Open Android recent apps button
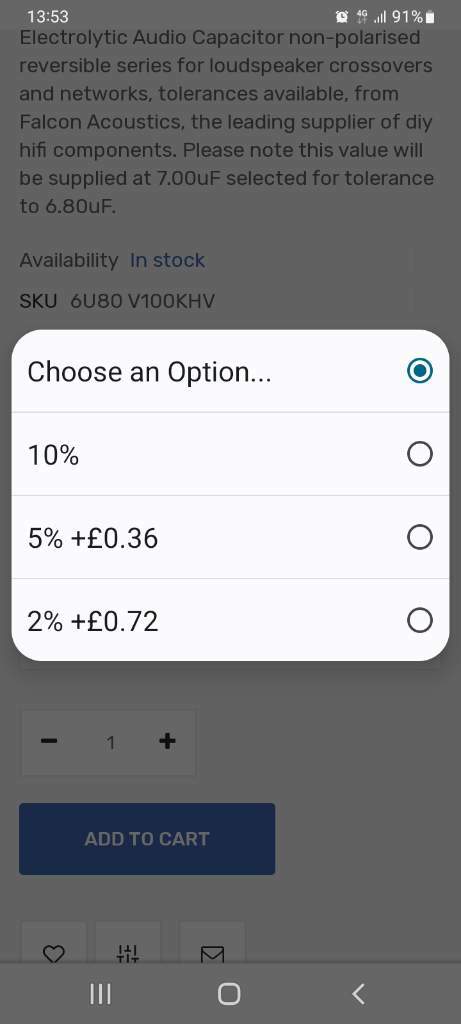 pos(100,993)
